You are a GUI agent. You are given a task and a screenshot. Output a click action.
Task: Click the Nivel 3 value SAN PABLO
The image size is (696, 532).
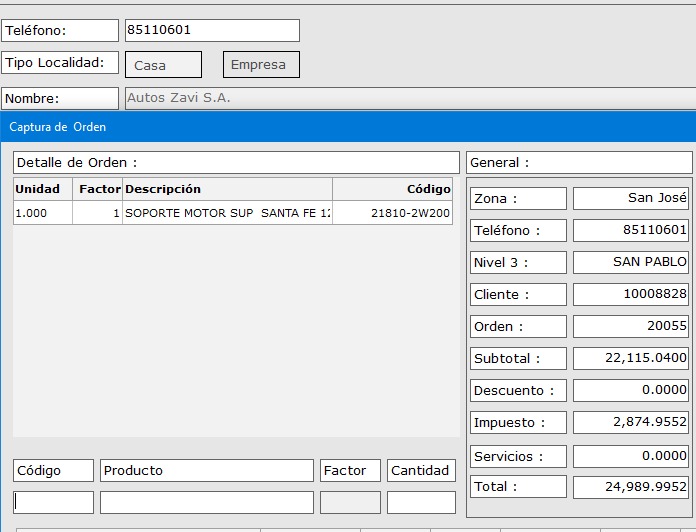click(x=630, y=262)
